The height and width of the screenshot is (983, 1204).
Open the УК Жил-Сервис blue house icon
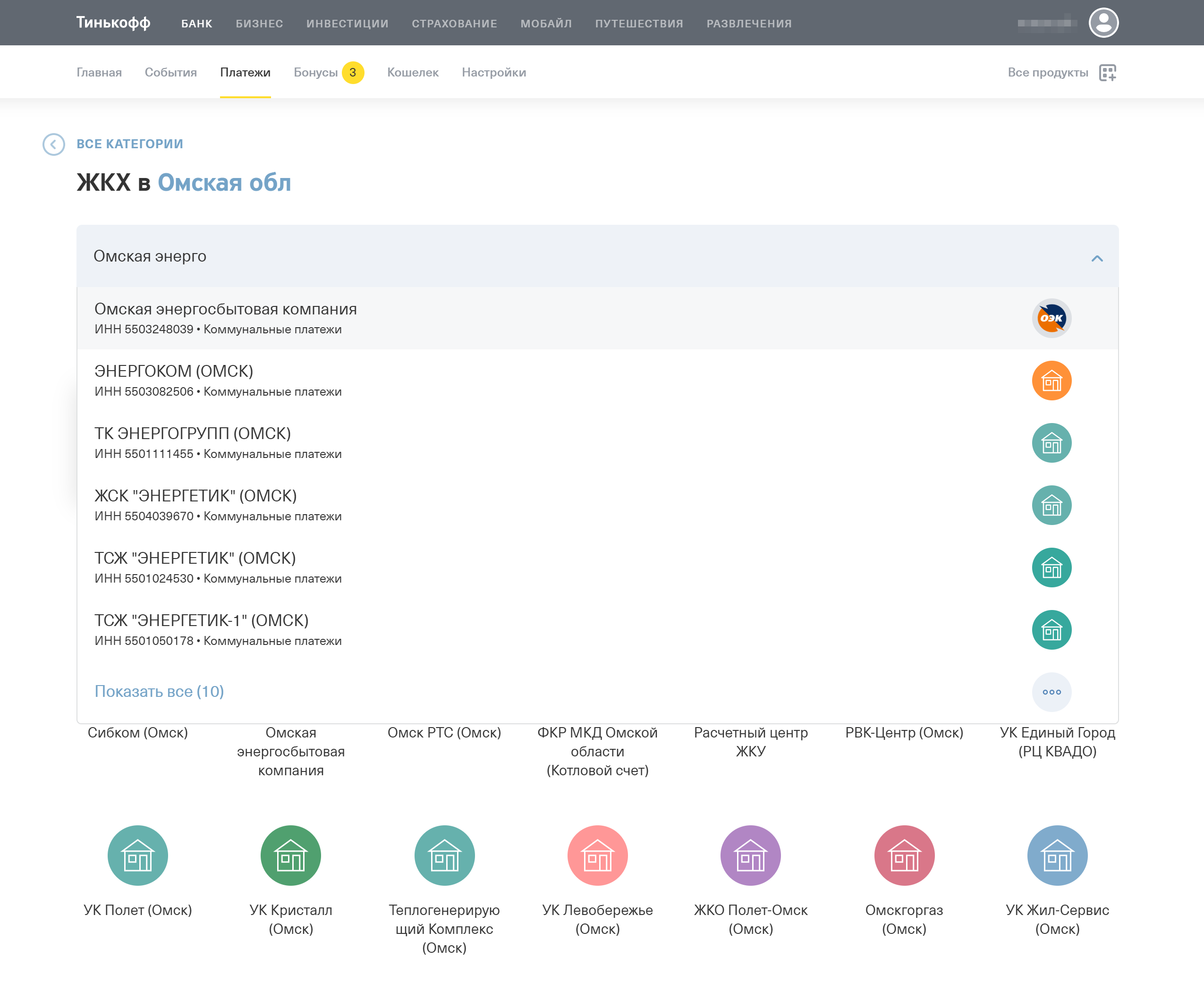1057,856
